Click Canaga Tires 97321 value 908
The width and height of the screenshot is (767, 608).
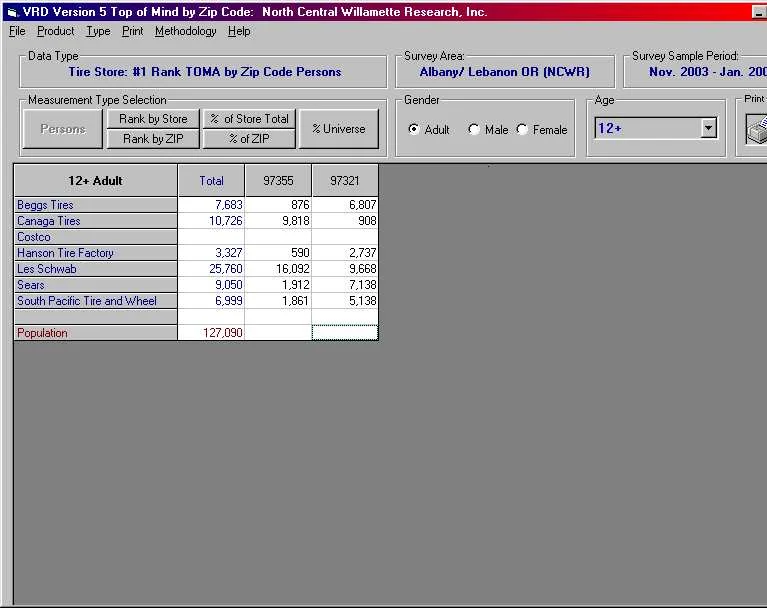[x=345, y=221]
